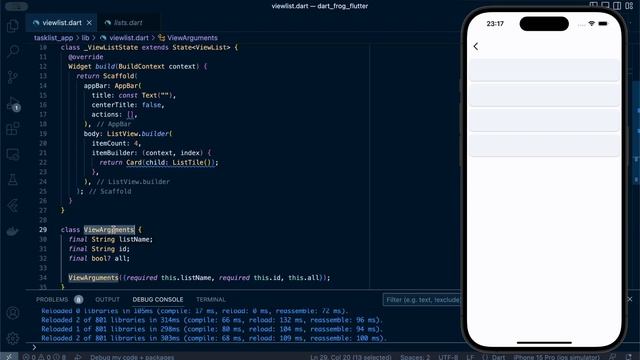Click 'final String listName;' code line
This screenshot has height=360, width=640.
point(110,239)
